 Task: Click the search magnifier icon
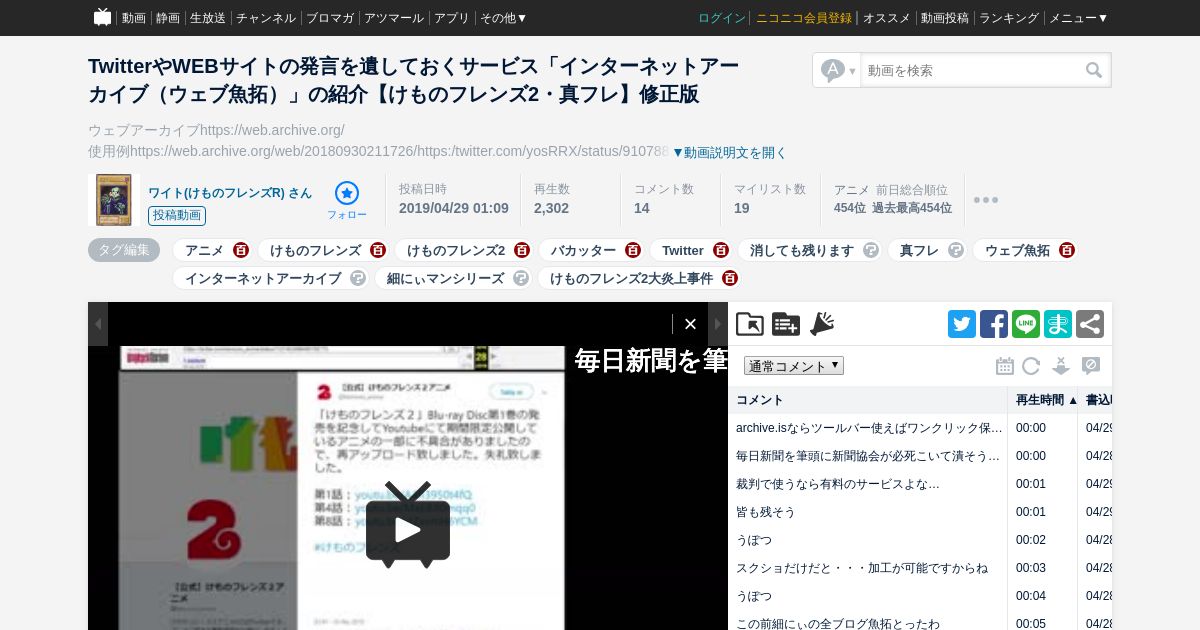1094,70
